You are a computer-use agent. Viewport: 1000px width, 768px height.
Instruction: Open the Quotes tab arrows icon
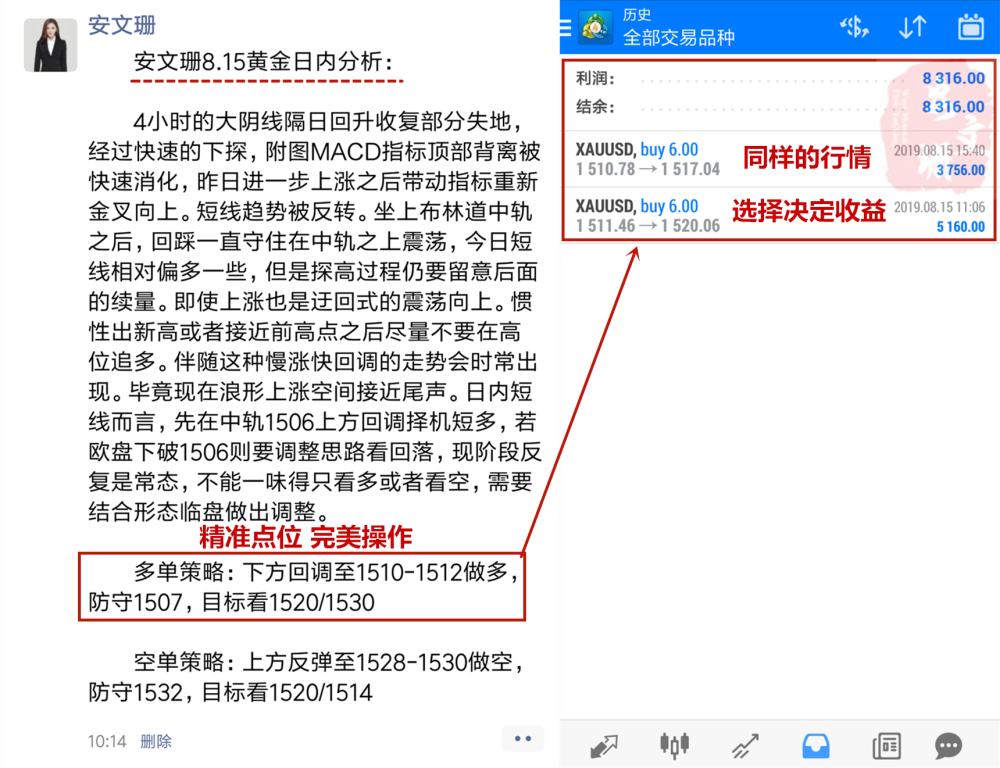(x=603, y=745)
